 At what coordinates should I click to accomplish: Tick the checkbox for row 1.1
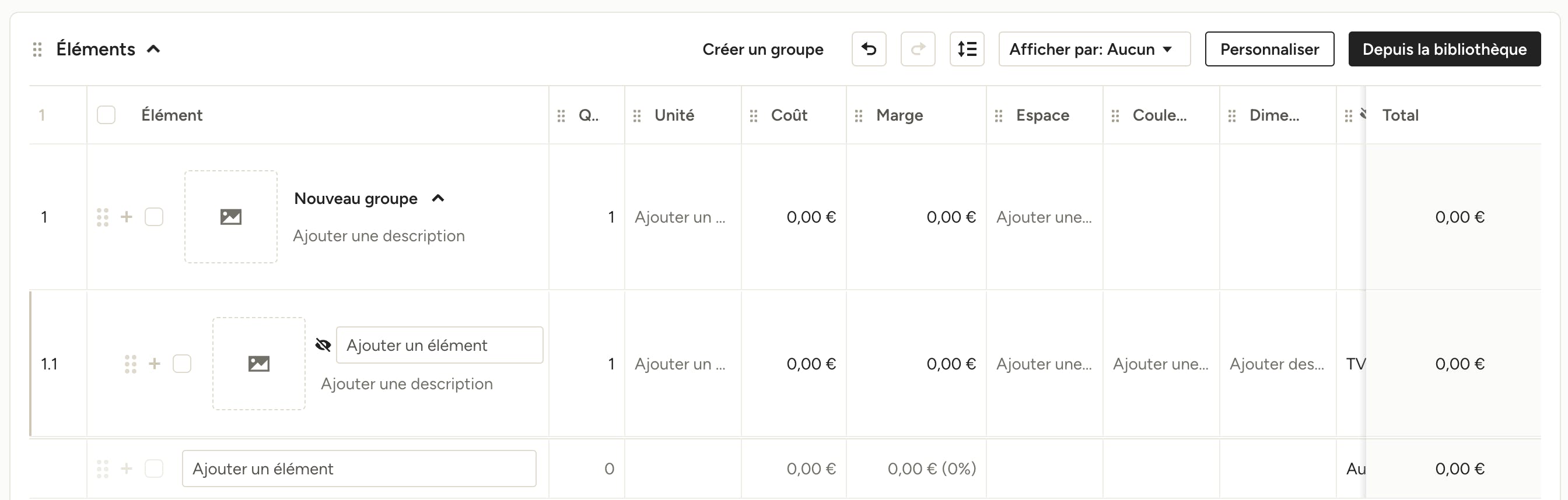(x=182, y=364)
